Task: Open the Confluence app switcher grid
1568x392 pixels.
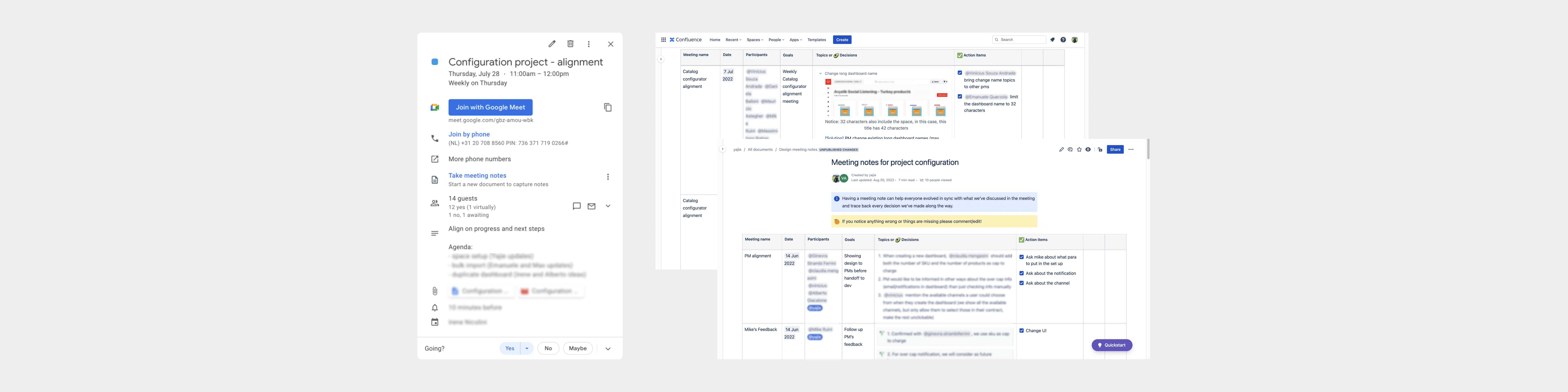Action: [664, 40]
